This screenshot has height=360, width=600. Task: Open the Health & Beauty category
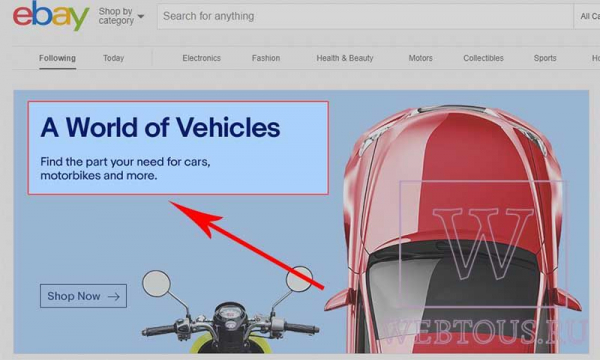[x=345, y=58]
